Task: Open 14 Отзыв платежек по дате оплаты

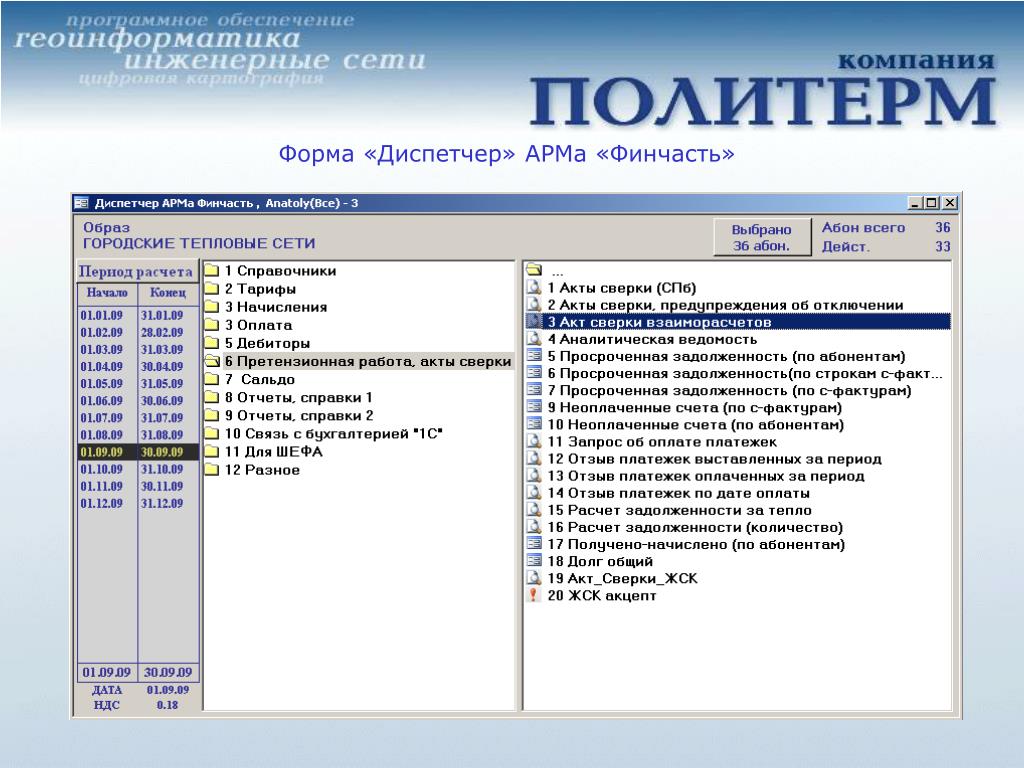Action: point(679,493)
